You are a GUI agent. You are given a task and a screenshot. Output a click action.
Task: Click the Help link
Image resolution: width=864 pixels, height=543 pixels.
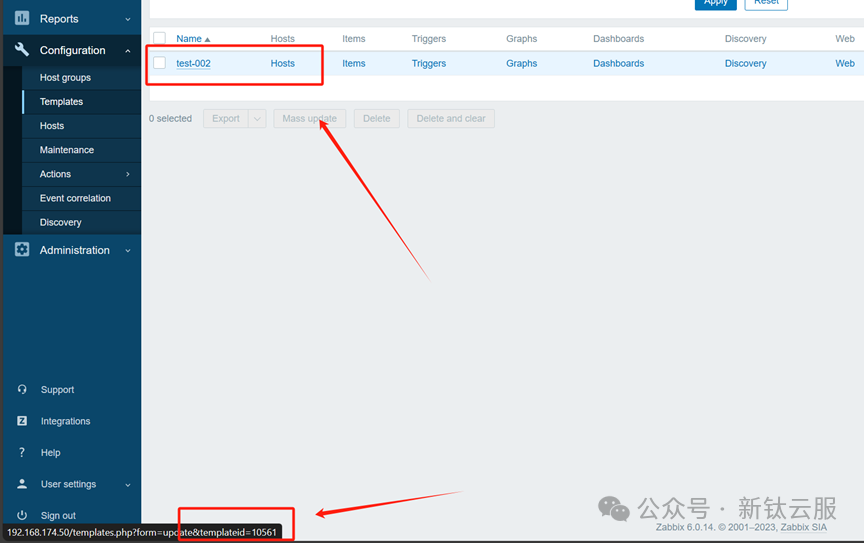point(51,453)
